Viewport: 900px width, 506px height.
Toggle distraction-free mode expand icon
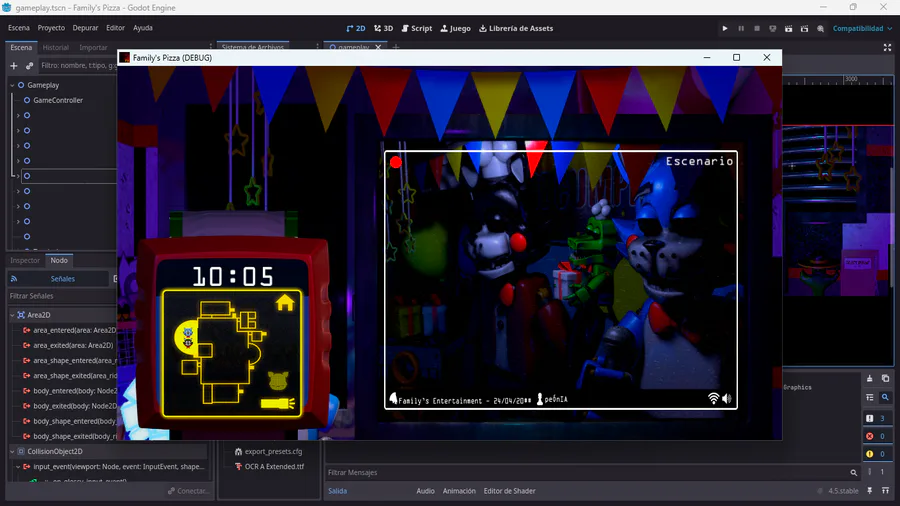coord(887,47)
